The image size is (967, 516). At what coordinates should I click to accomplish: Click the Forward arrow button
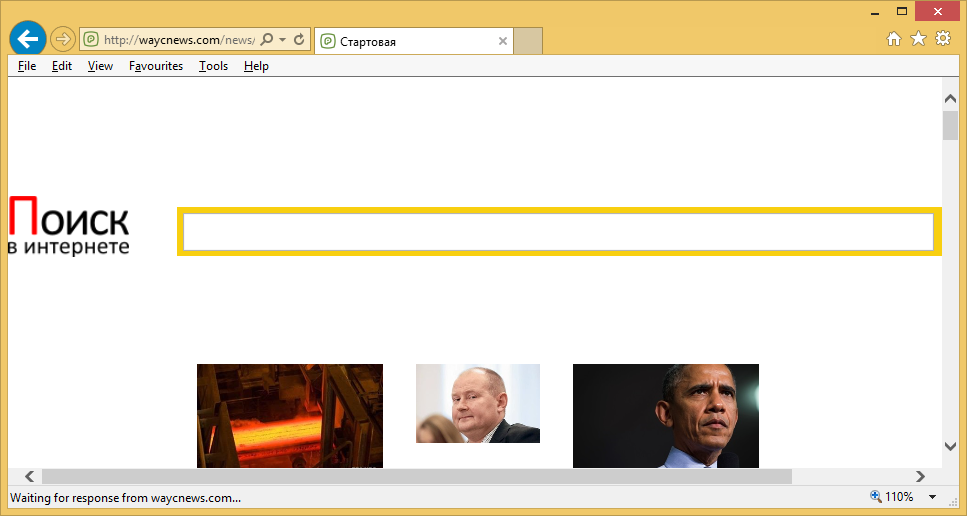click(63, 40)
